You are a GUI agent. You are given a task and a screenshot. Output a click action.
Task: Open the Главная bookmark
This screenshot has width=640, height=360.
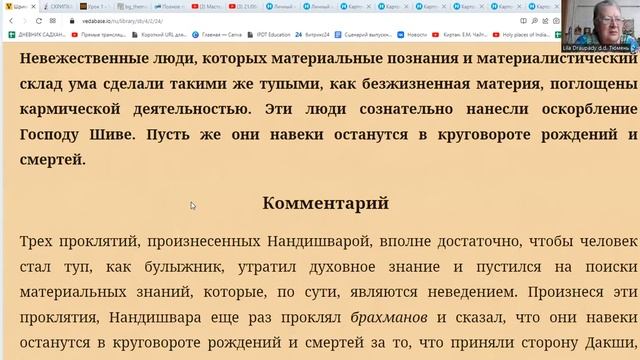217,35
